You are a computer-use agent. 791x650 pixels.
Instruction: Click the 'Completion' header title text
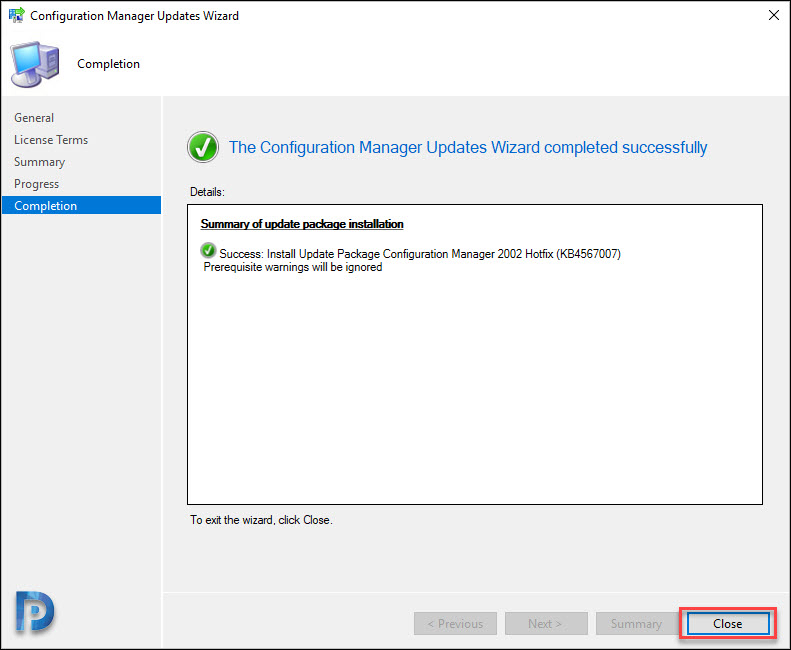tap(108, 64)
